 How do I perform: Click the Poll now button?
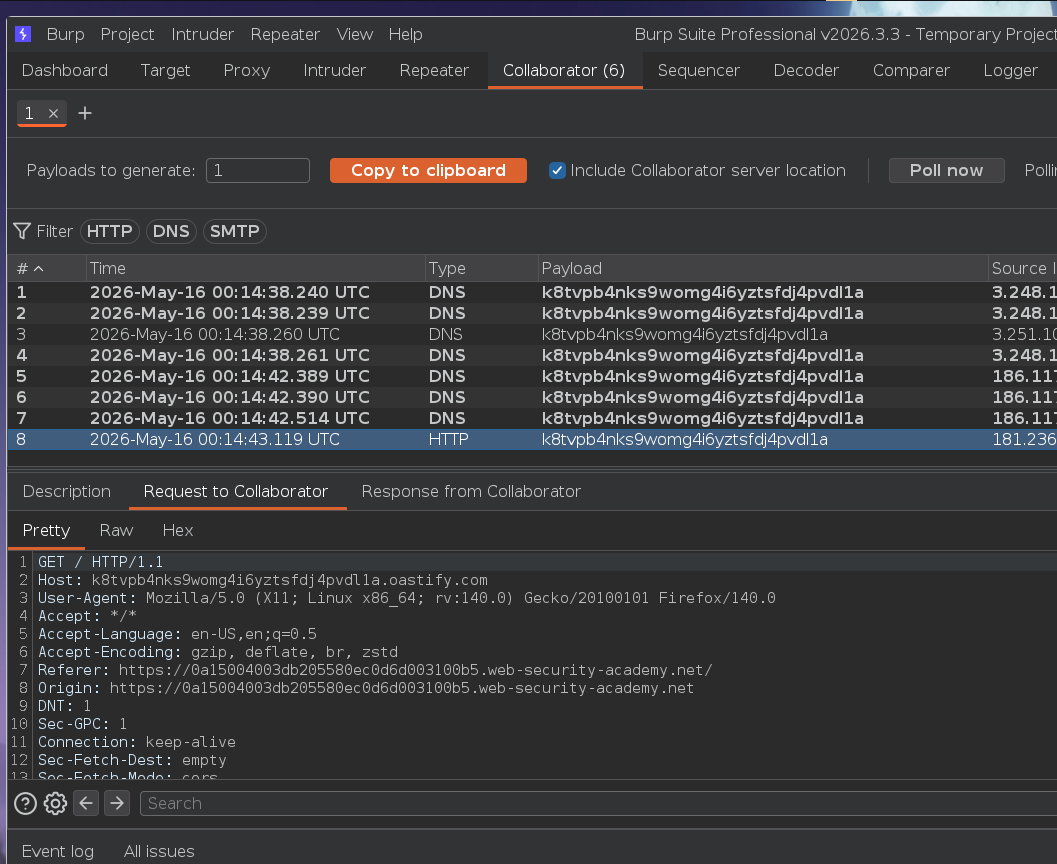tap(946, 171)
